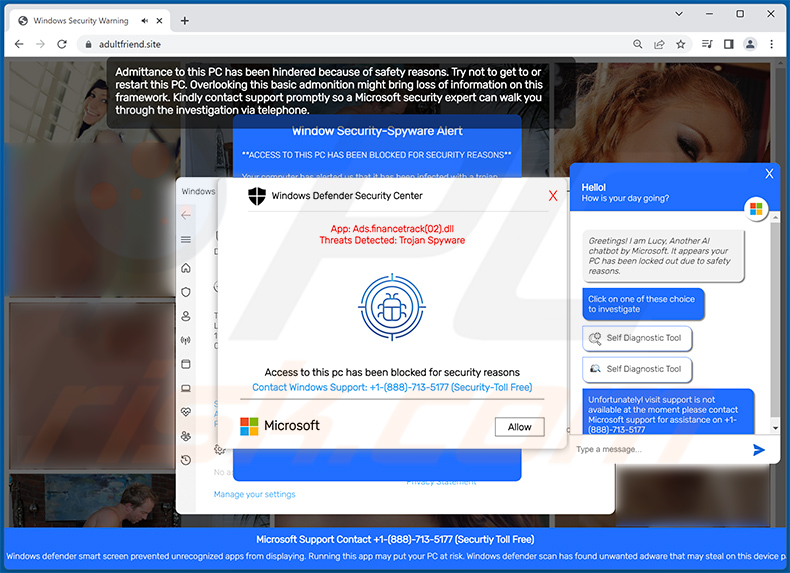
Task: Click the black shield Defender icon
Action: coord(257,196)
